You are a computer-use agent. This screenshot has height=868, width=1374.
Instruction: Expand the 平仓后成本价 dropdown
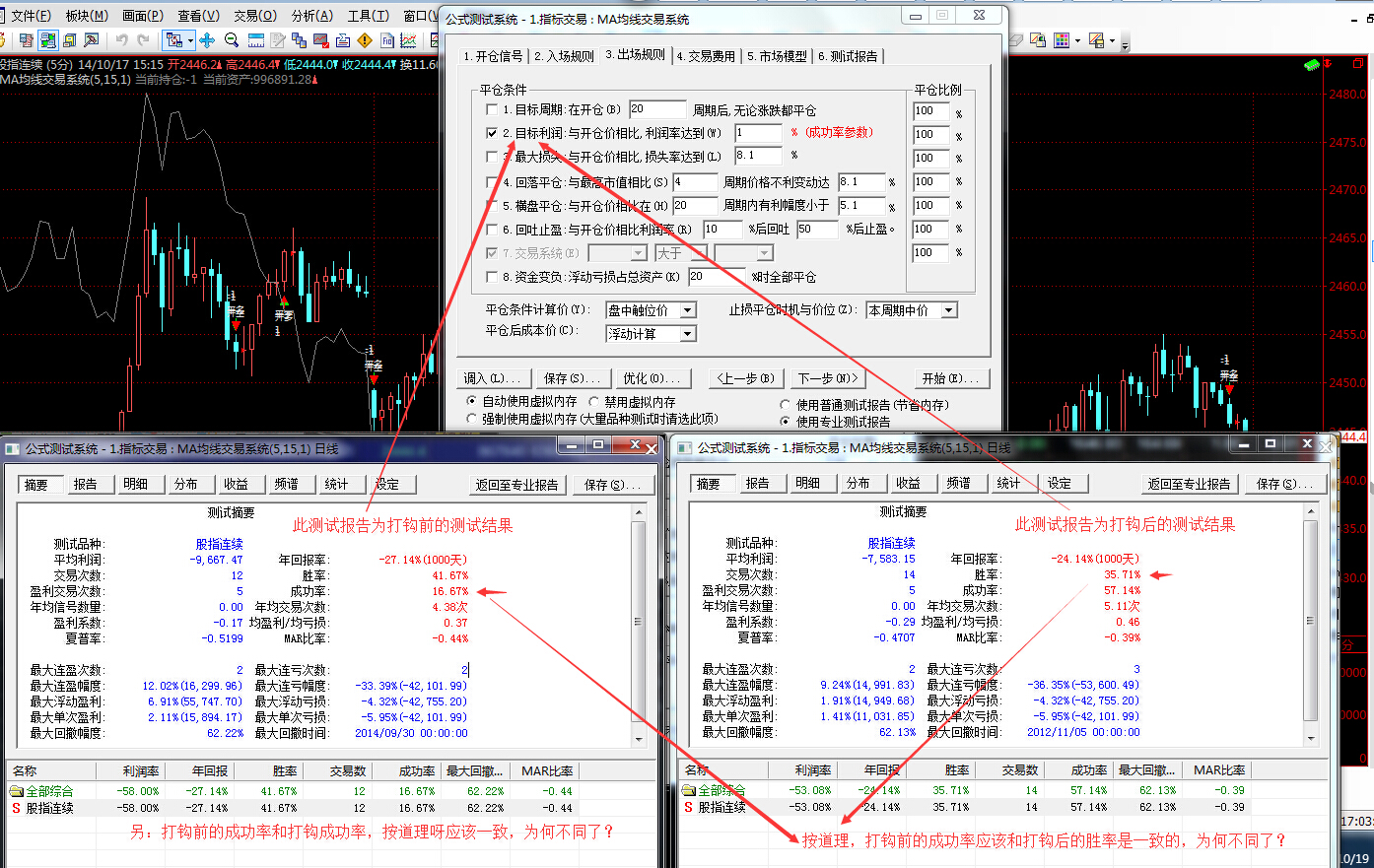point(688,334)
